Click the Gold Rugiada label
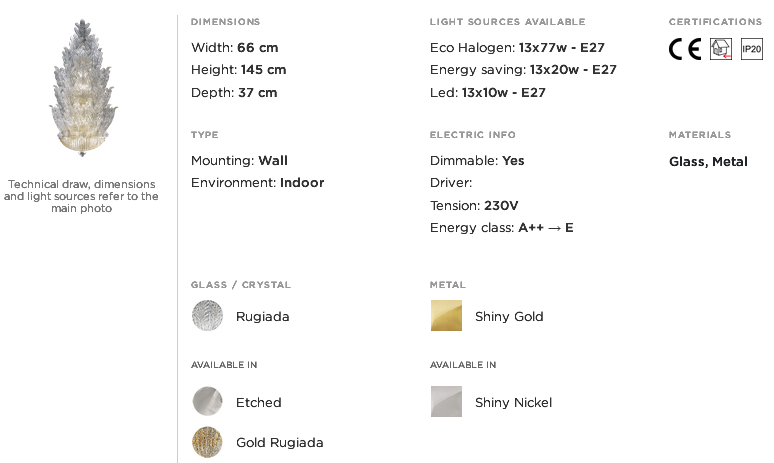Viewport: 774px width, 463px height. coord(279,442)
